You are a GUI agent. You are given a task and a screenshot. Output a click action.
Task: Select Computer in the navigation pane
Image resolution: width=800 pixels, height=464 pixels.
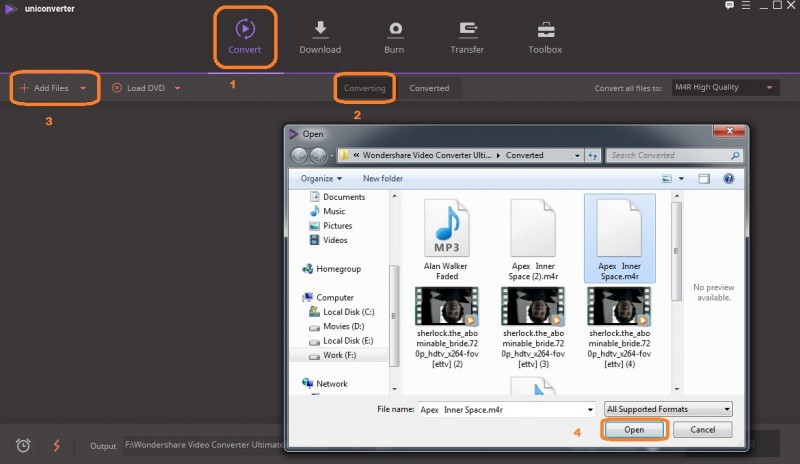pyautogui.click(x=328, y=297)
